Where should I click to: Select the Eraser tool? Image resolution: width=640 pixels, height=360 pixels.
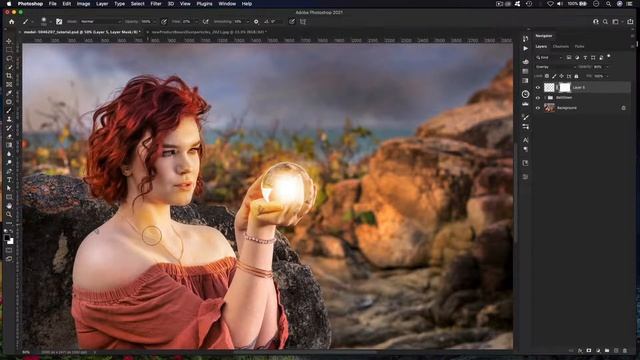point(9,136)
